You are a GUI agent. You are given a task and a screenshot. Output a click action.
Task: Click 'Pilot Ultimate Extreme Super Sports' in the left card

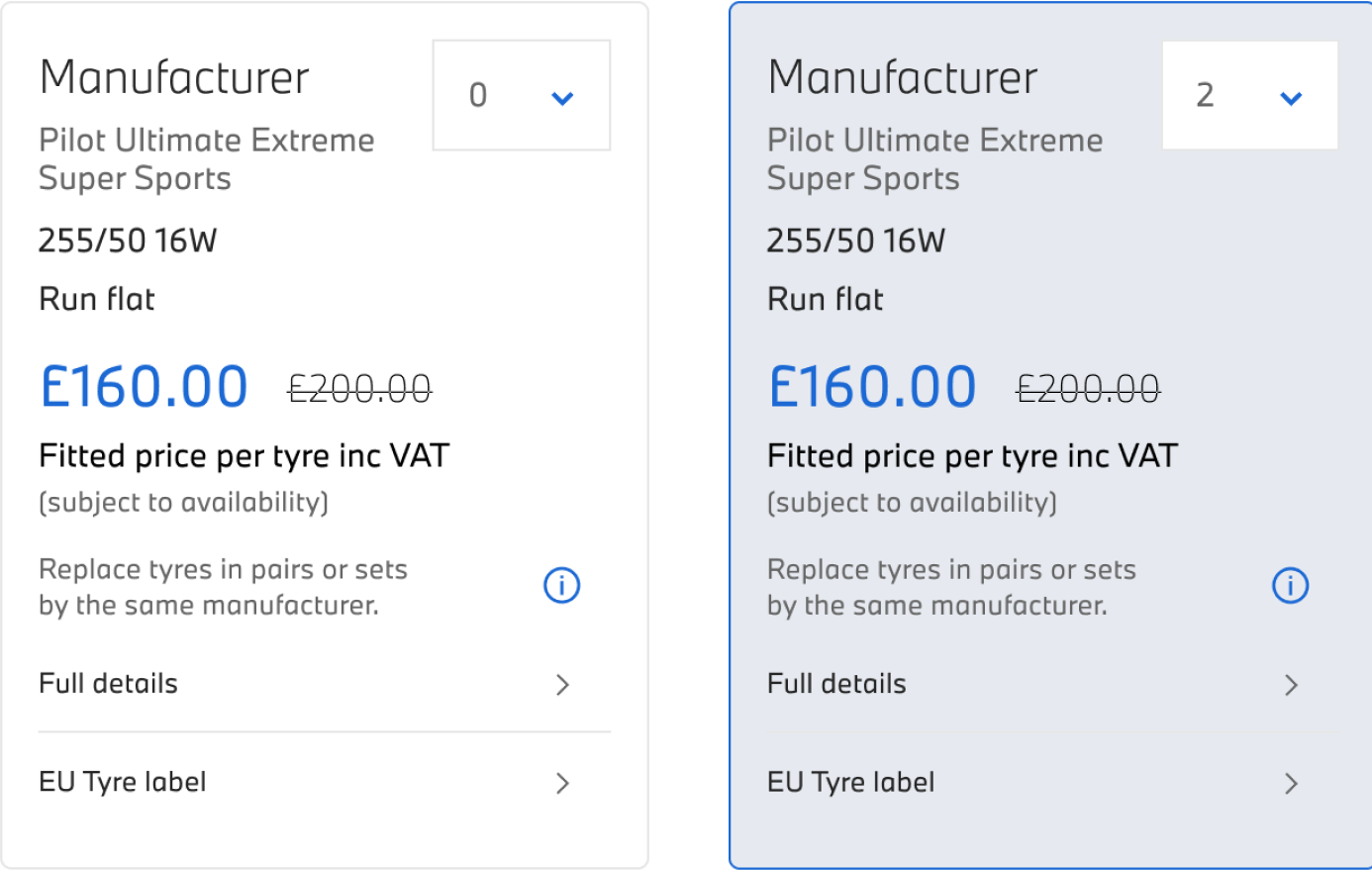[x=206, y=159]
